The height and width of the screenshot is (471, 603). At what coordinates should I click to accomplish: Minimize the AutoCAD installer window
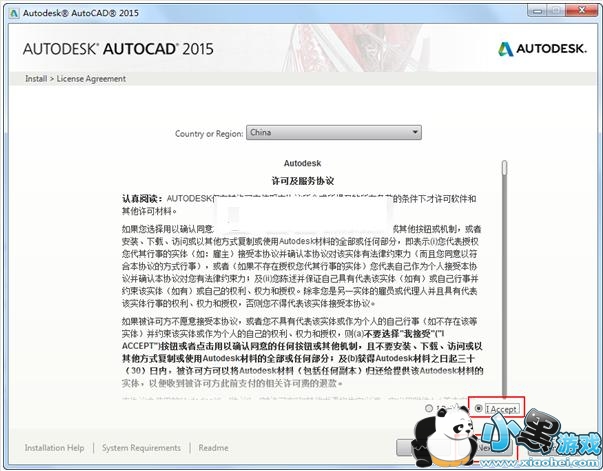537,11
